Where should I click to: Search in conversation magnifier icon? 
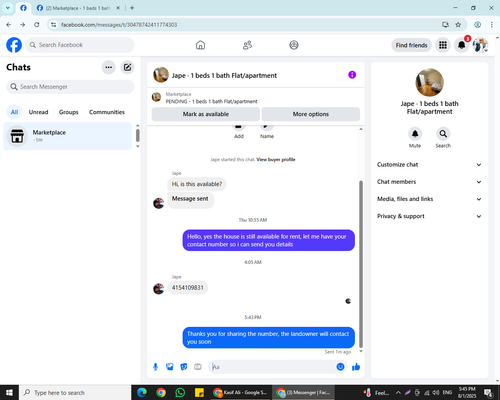[443, 134]
